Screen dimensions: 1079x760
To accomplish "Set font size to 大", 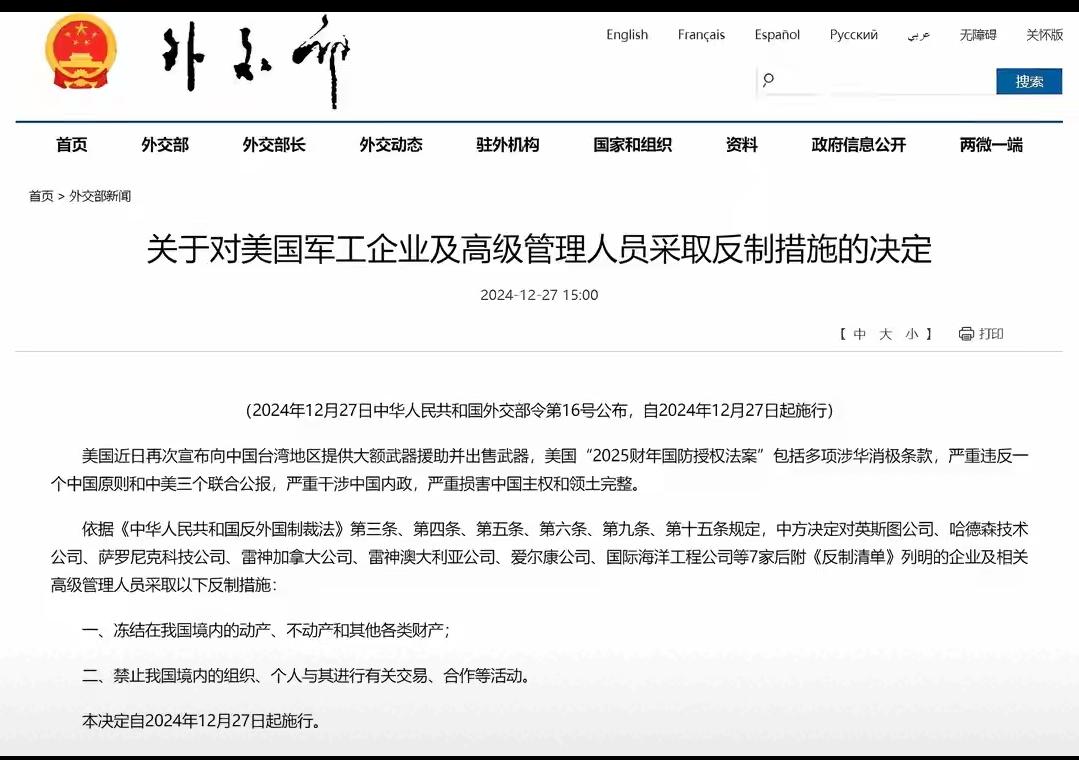I will [x=886, y=334].
